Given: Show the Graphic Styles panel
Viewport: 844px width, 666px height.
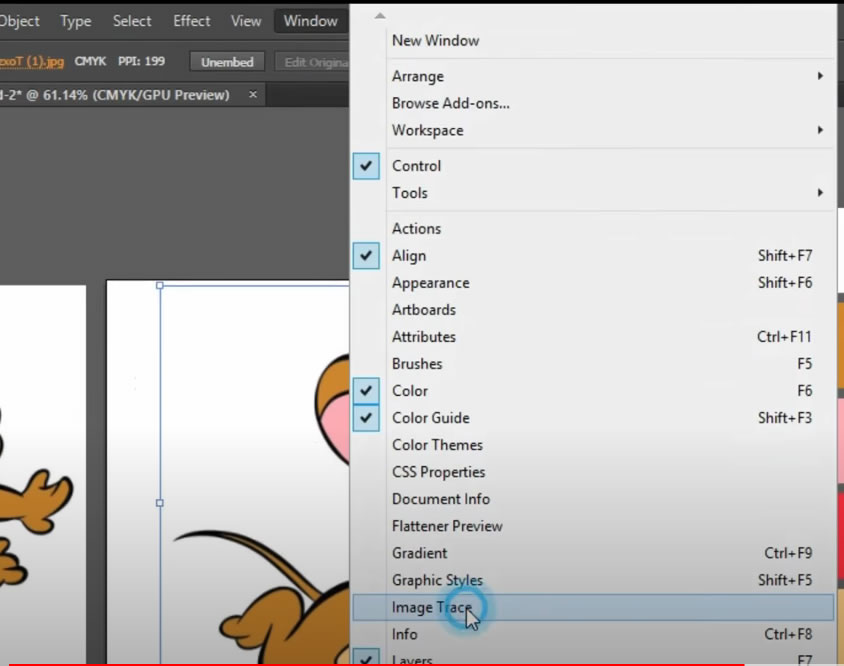Looking at the screenshot, I should pos(593,580).
